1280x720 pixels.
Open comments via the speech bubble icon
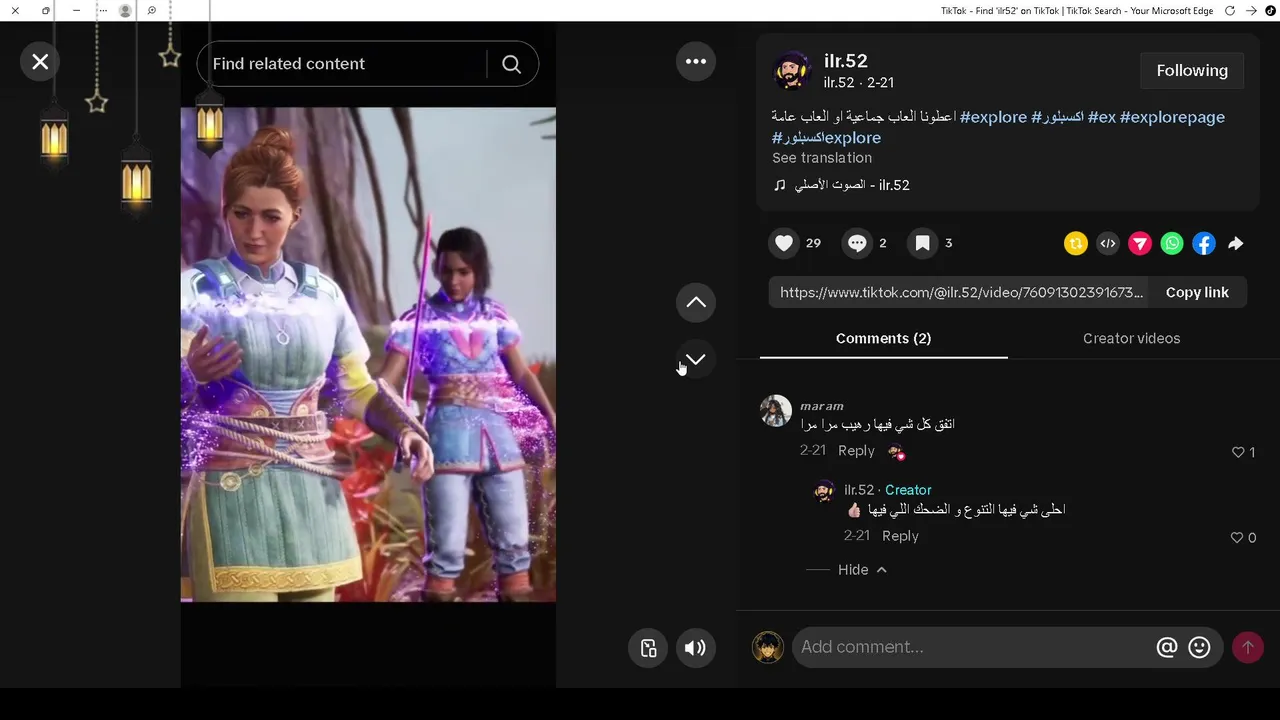857,243
